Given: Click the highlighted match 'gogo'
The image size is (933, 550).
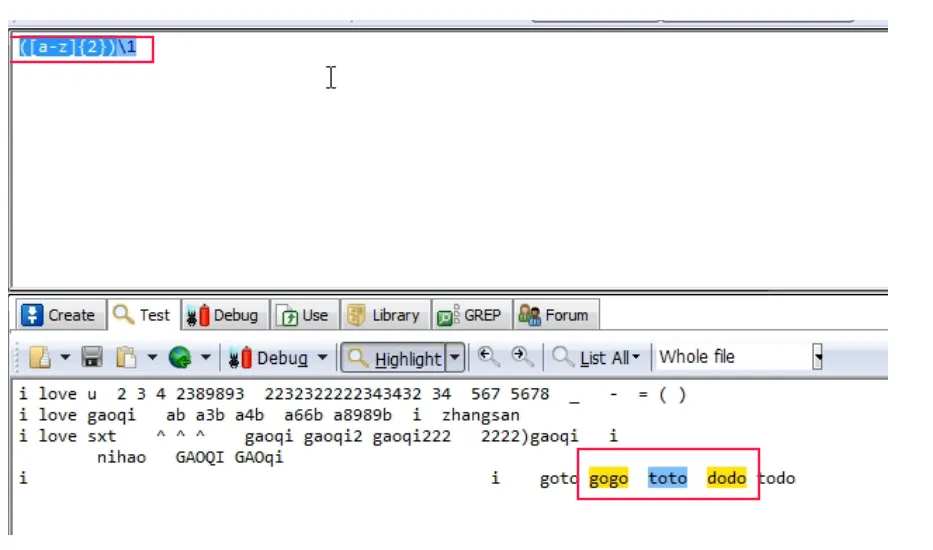Looking at the screenshot, I should pos(608,478).
